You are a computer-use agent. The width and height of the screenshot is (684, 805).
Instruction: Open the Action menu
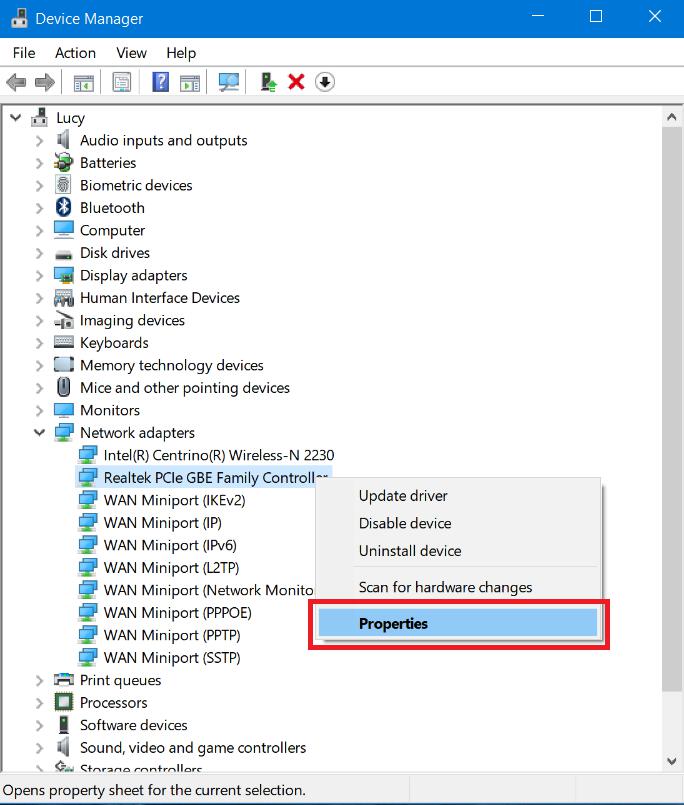(x=75, y=53)
